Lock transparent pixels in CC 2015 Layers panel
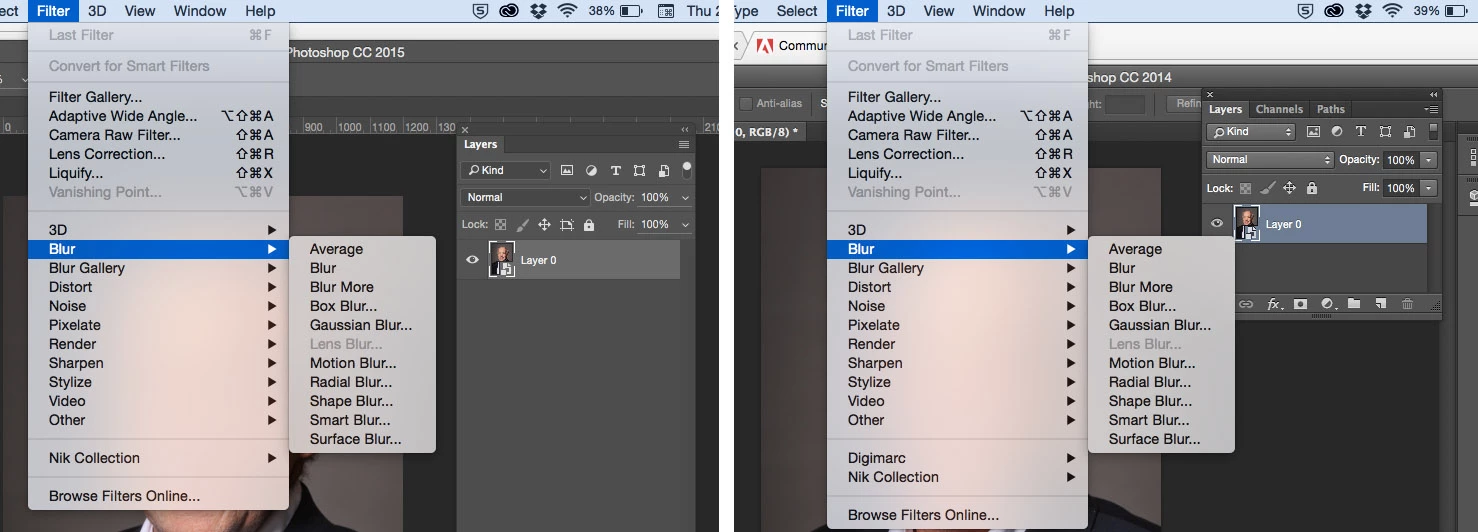 [500, 225]
